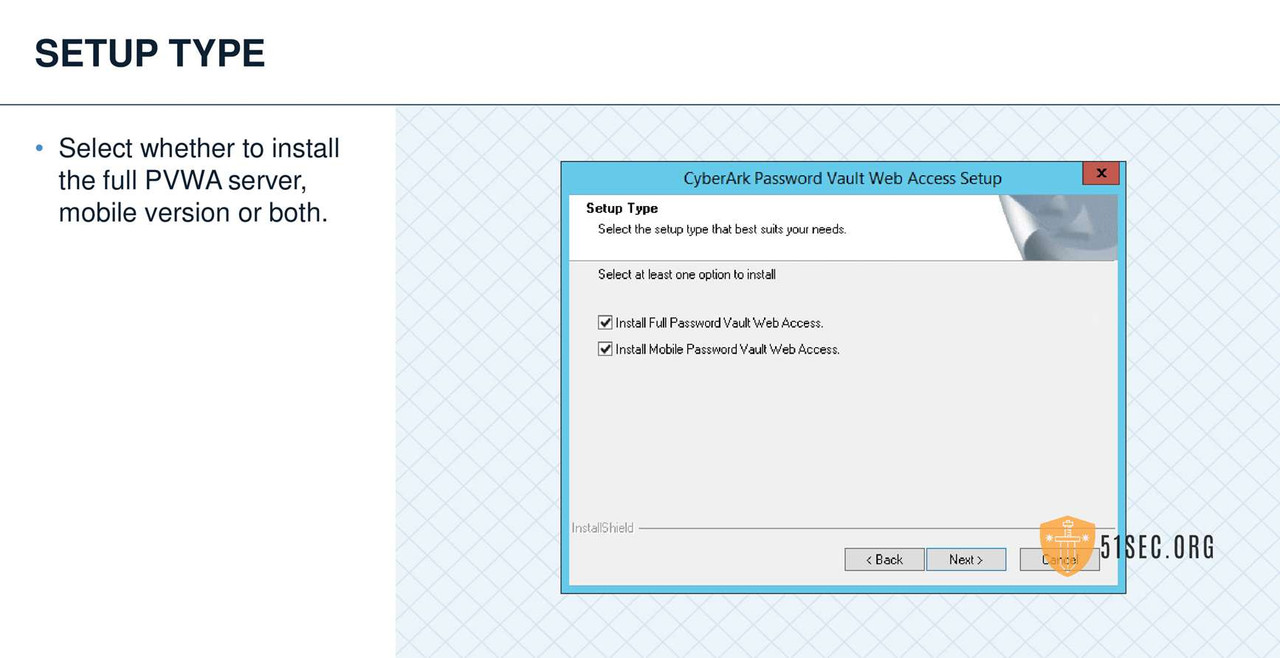
Task: Click the bullet text about full PVWA server
Action: 199,181
